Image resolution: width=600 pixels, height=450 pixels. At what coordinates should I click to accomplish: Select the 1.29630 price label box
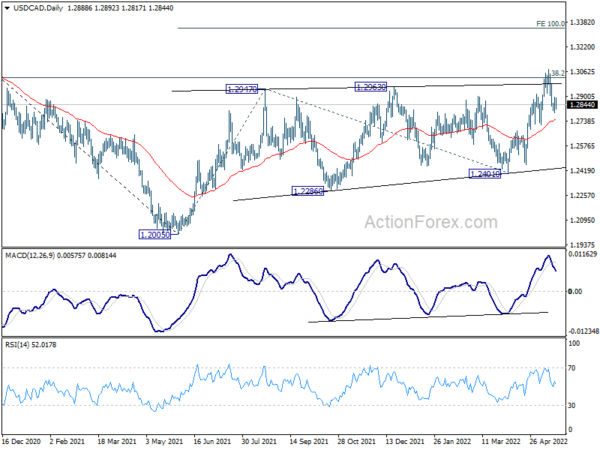point(371,87)
